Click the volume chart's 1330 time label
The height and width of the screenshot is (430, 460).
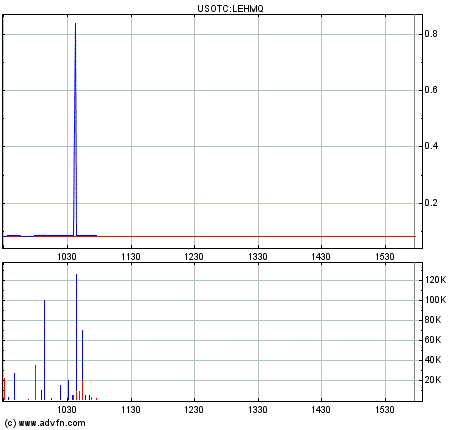258,410
